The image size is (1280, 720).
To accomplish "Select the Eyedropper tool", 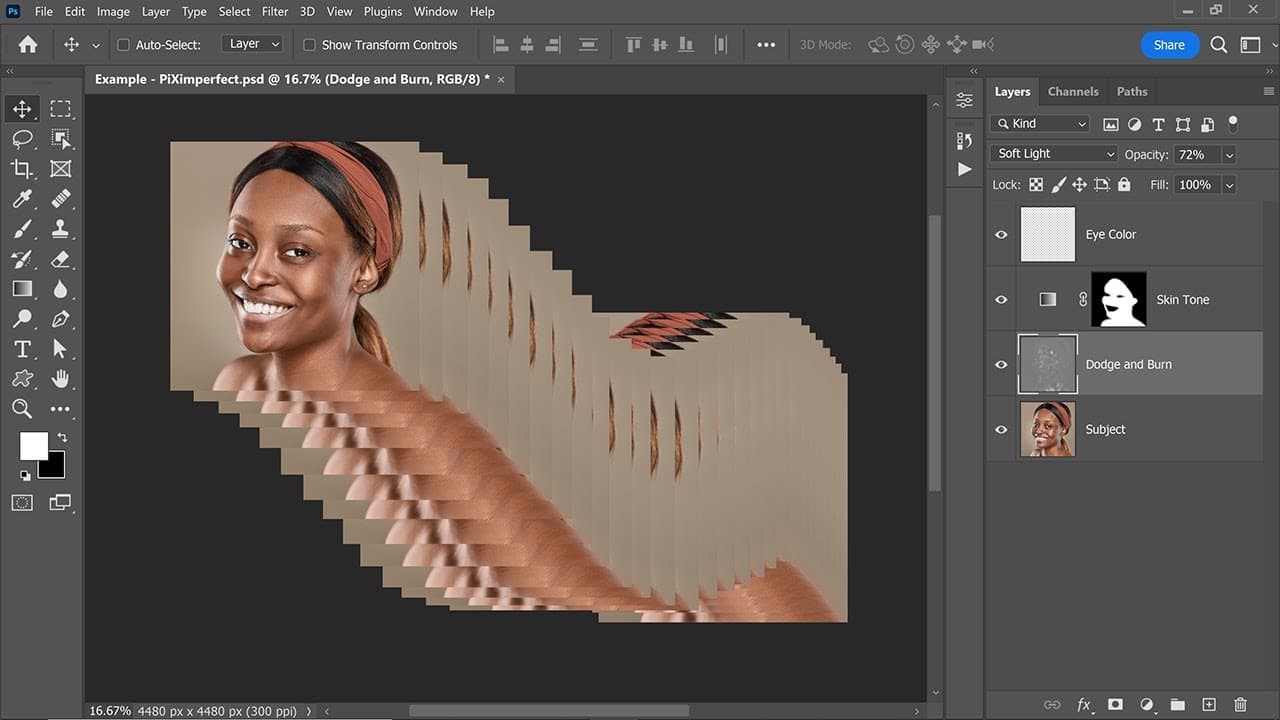I will coord(22,199).
